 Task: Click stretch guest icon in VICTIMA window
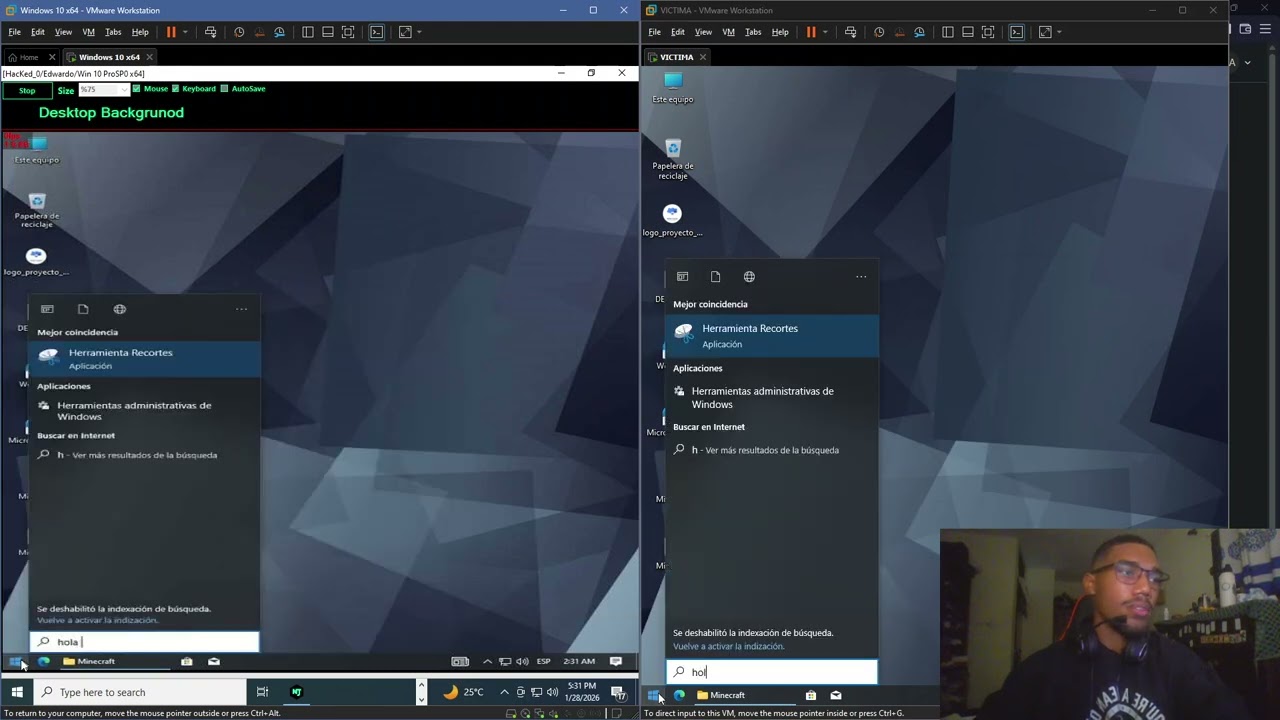pyautogui.click(x=1045, y=32)
